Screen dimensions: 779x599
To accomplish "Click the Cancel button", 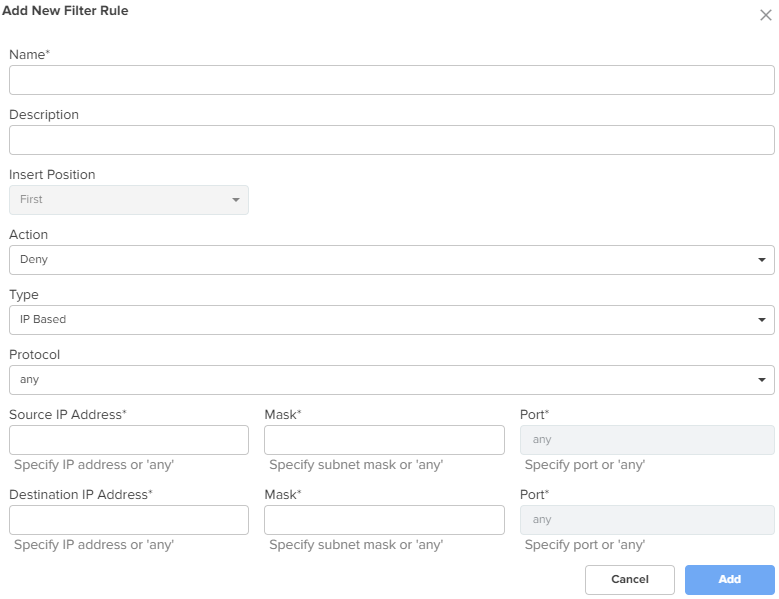I will [630, 580].
